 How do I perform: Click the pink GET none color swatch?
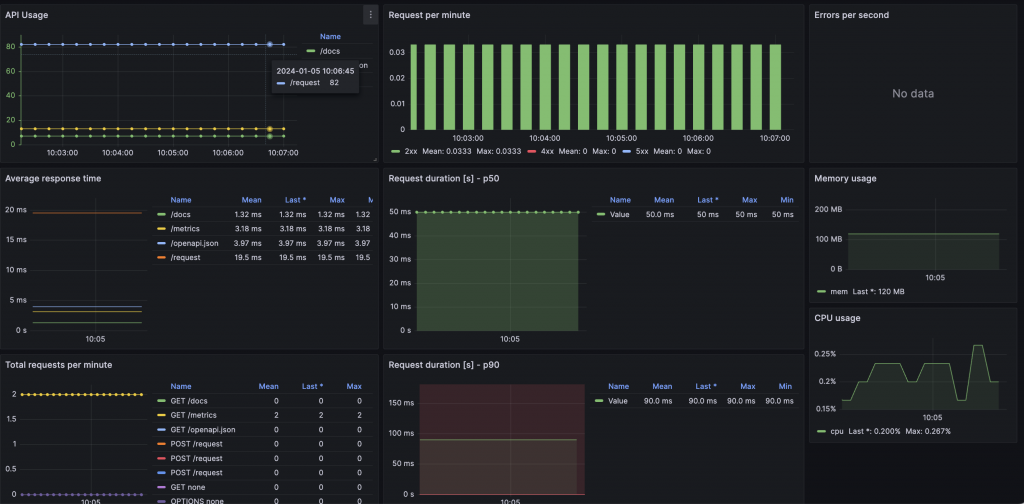(x=161, y=487)
